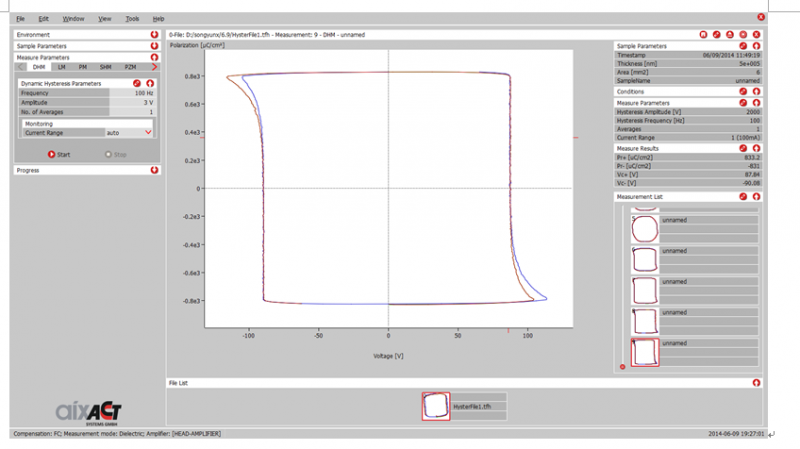800x449 pixels.
Task: Collapse the Measure Results section
Action: [756, 148]
